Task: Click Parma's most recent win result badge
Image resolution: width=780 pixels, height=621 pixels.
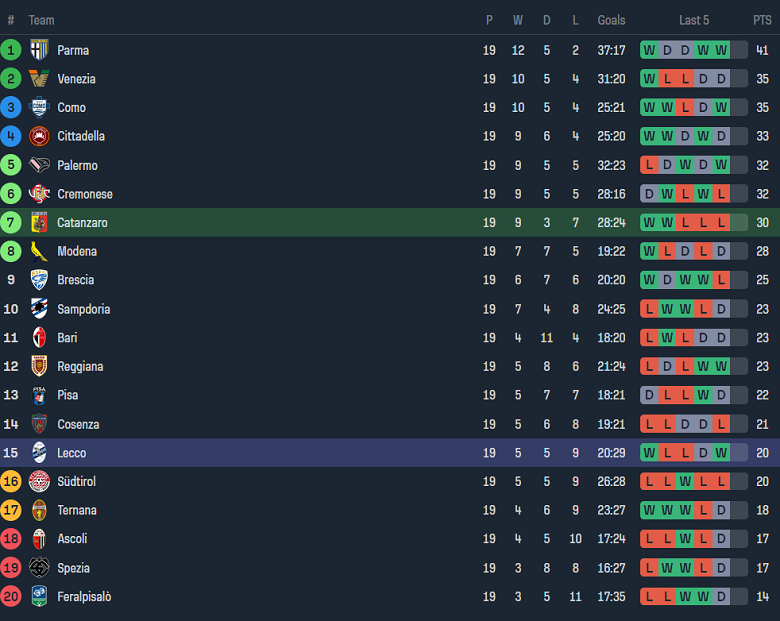Action: [x=721, y=50]
